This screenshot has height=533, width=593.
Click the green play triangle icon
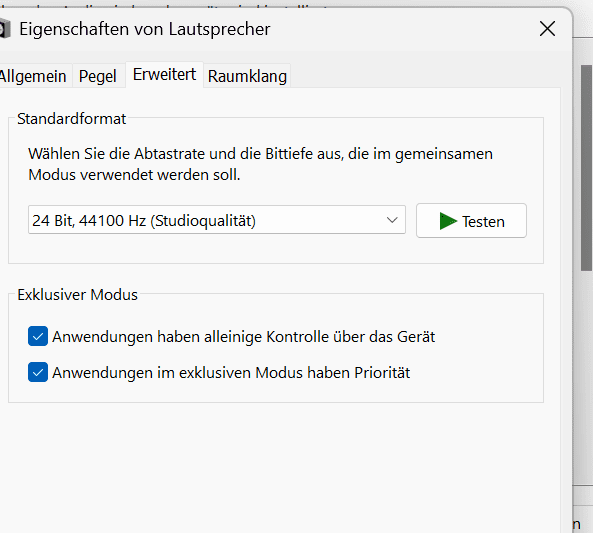[x=448, y=221]
